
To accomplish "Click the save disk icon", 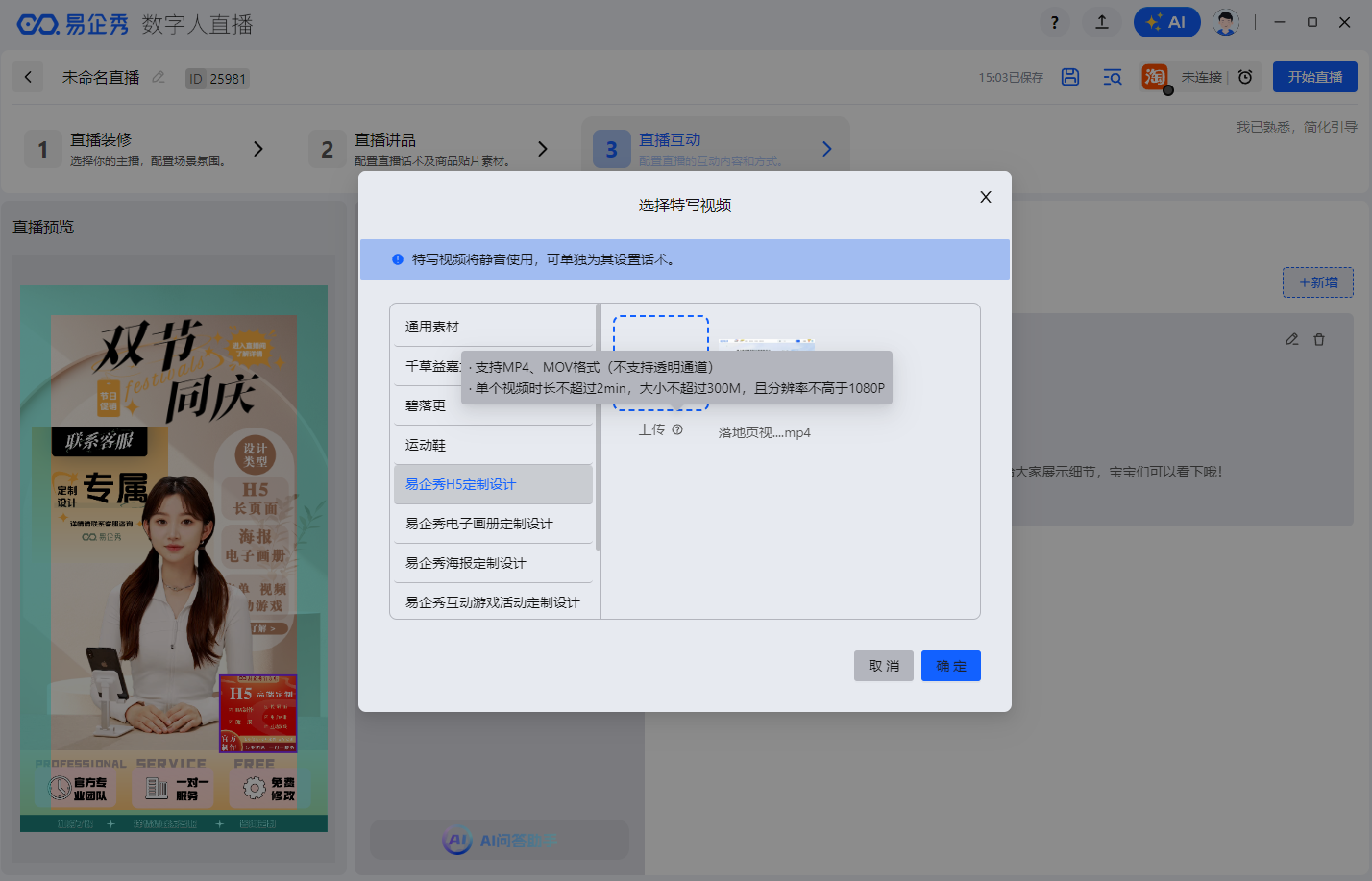I will [x=1070, y=77].
